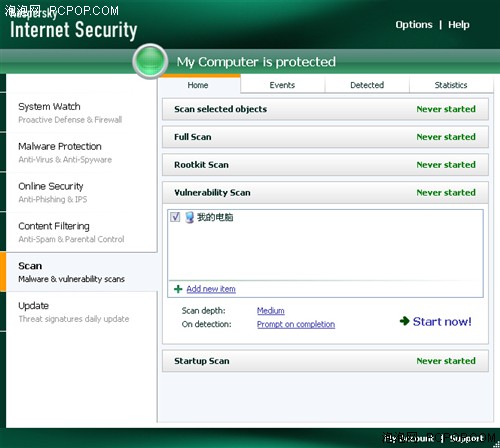Image resolution: width=500 pixels, height=448 pixels.
Task: Change scan depth via Medium link
Action: [x=271, y=311]
